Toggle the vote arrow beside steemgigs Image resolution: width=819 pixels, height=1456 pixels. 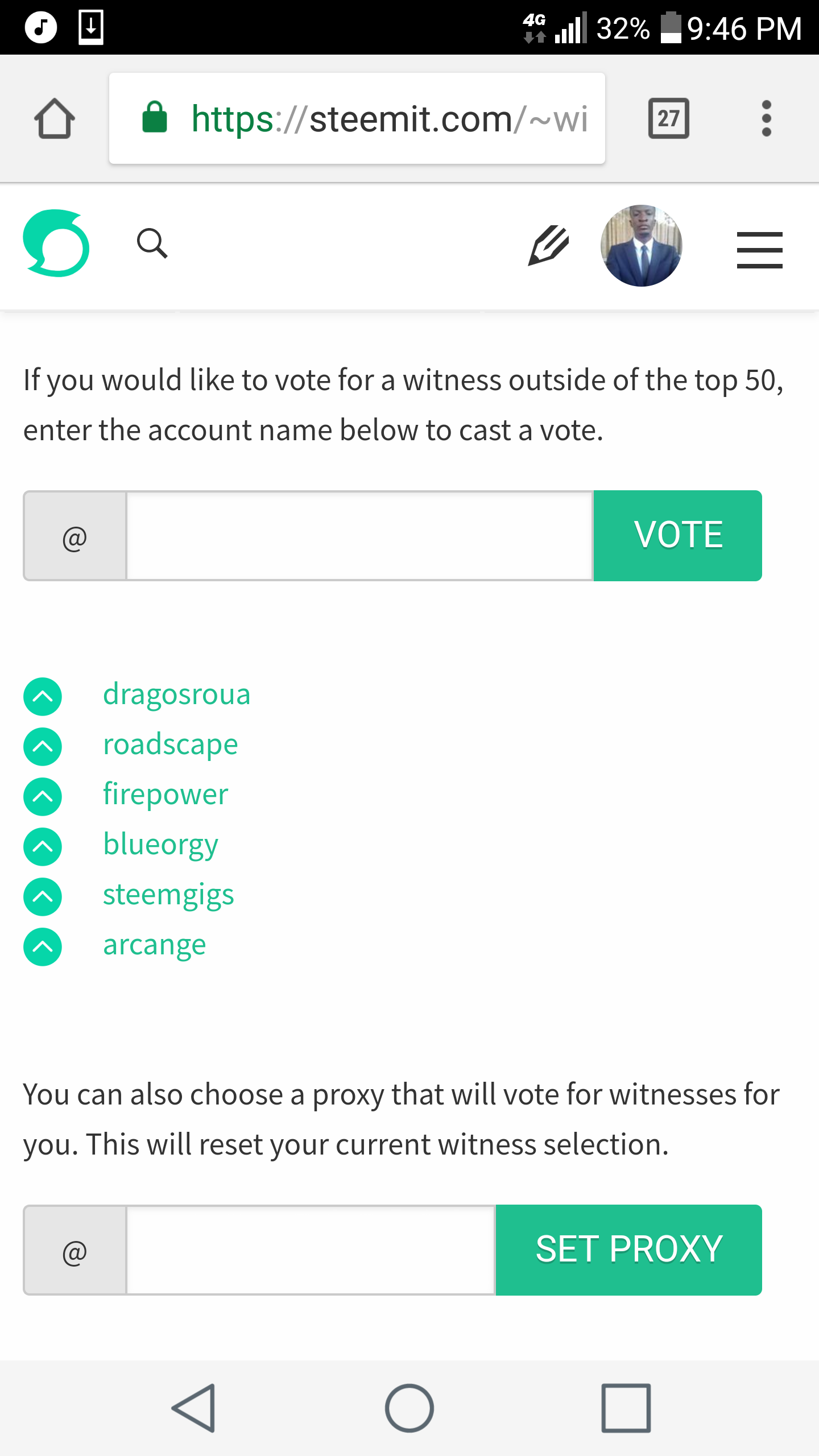[43, 897]
